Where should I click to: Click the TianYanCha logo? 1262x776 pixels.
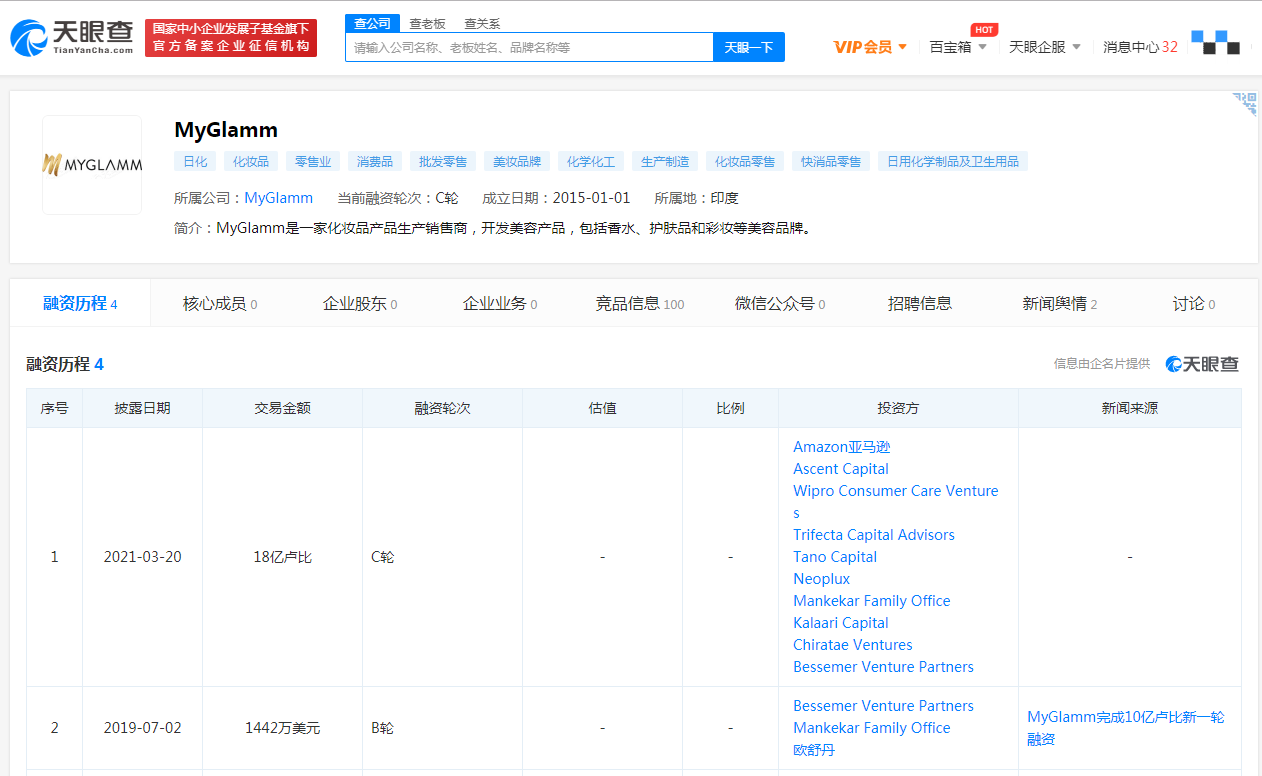coord(71,38)
